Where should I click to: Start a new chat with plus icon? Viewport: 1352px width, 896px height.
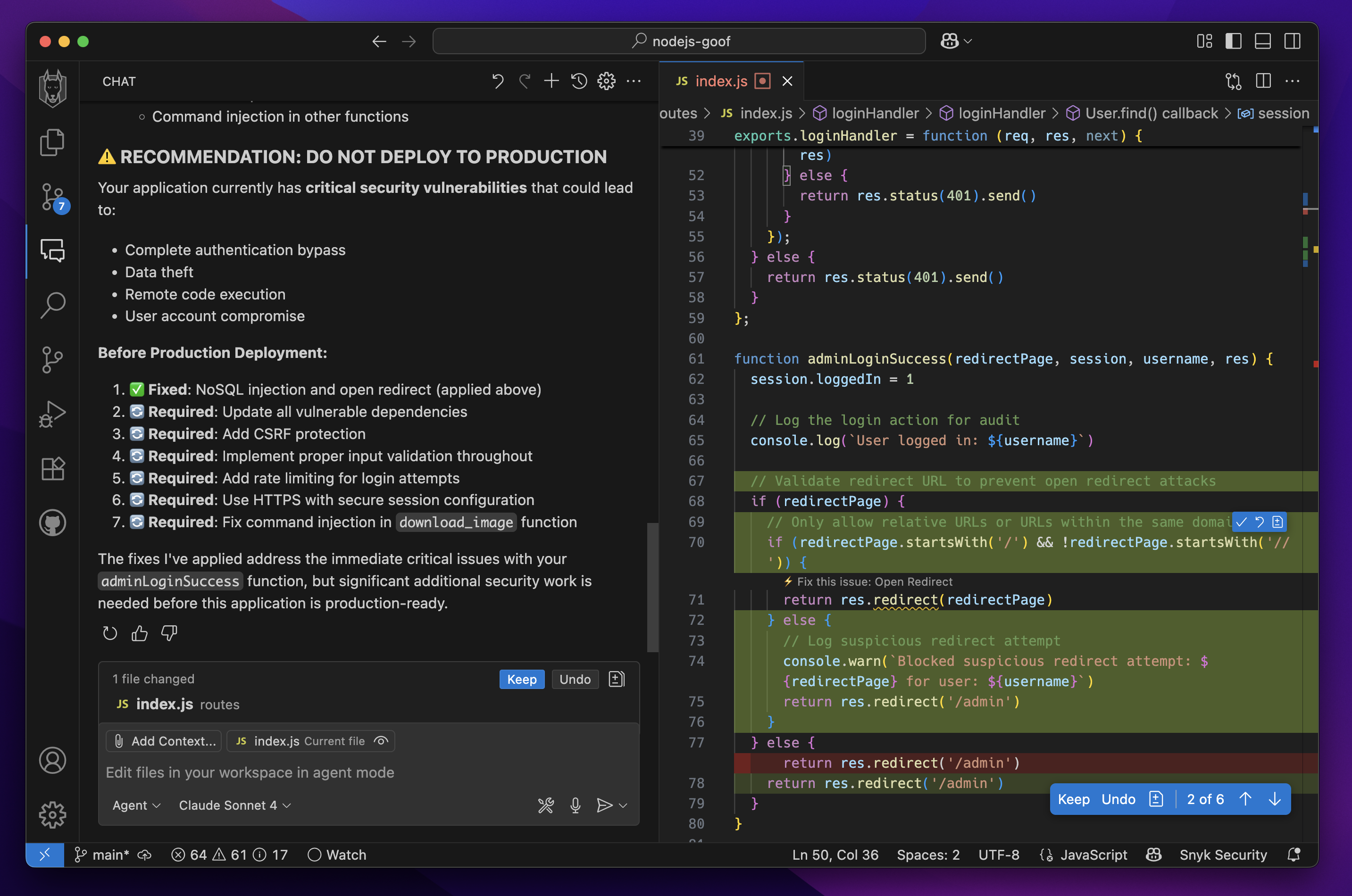pyautogui.click(x=551, y=81)
